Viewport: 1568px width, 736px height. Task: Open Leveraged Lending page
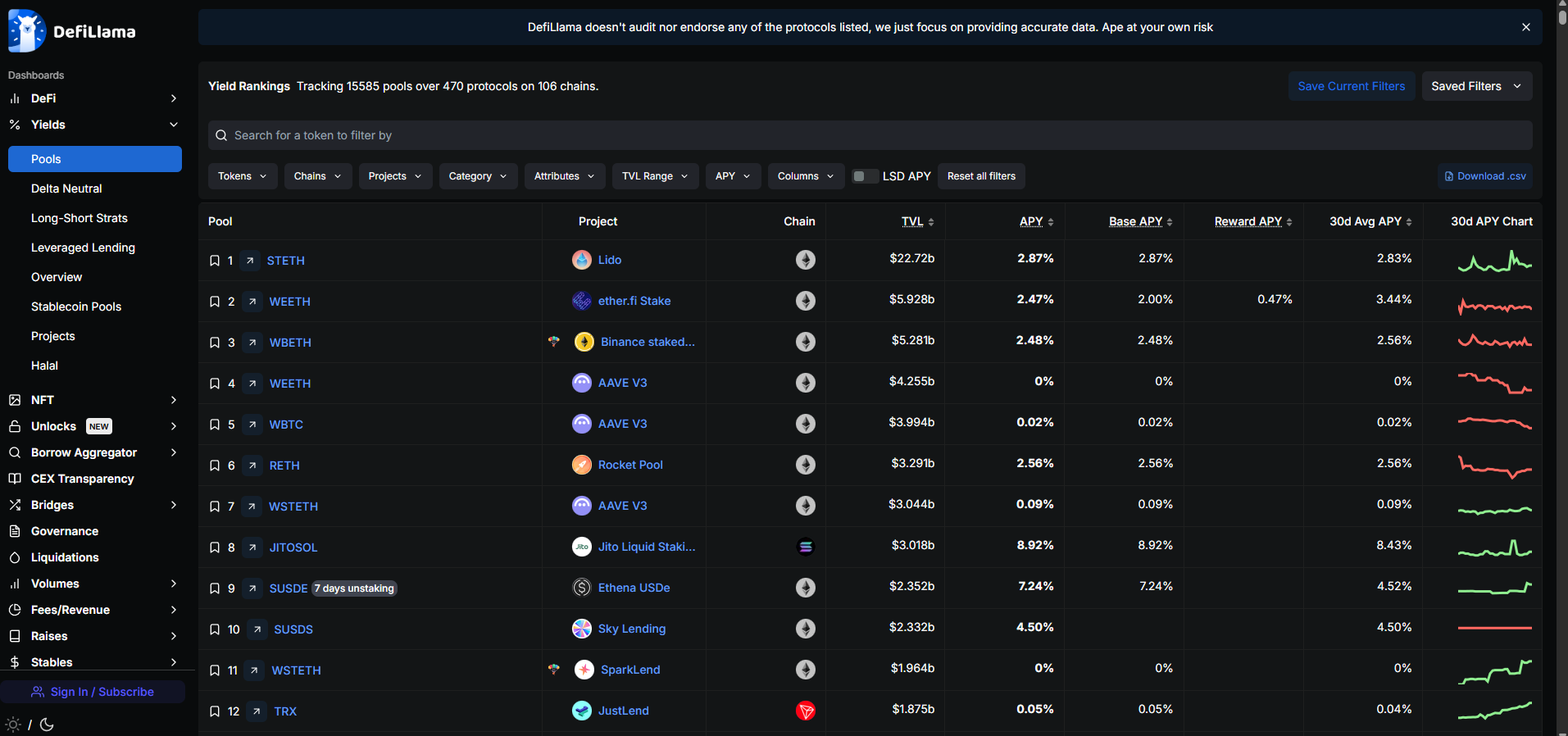(83, 248)
